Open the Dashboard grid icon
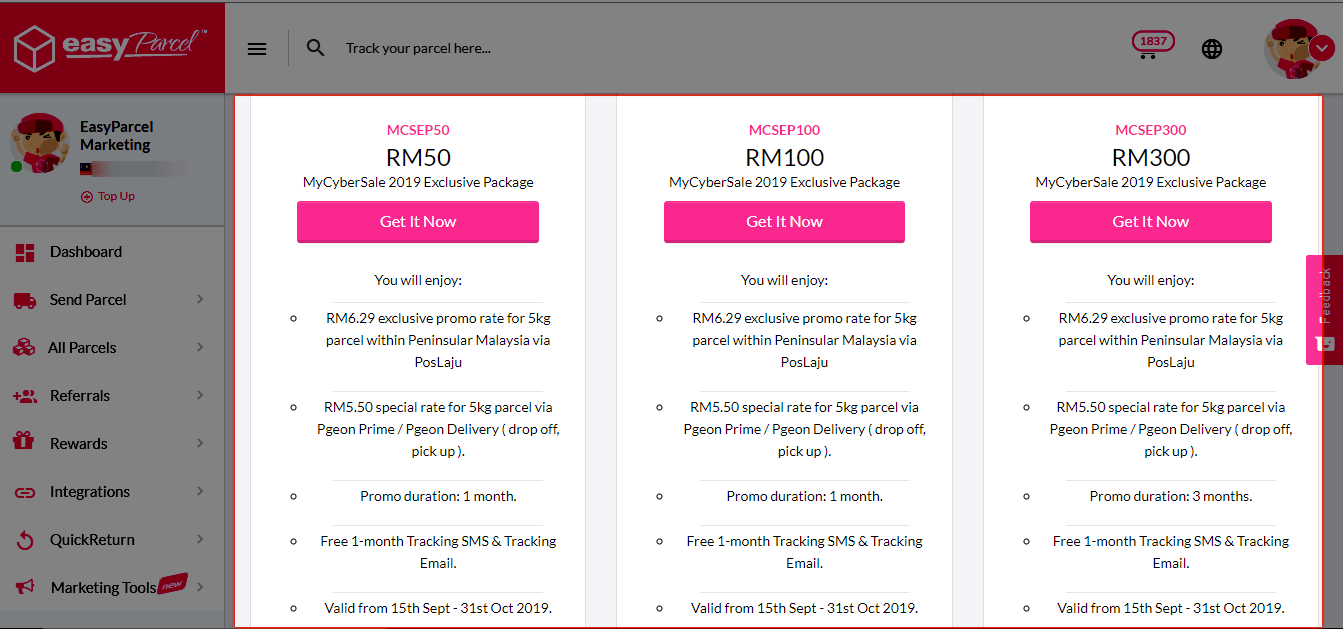This screenshot has height=629, width=1343. pos(25,252)
